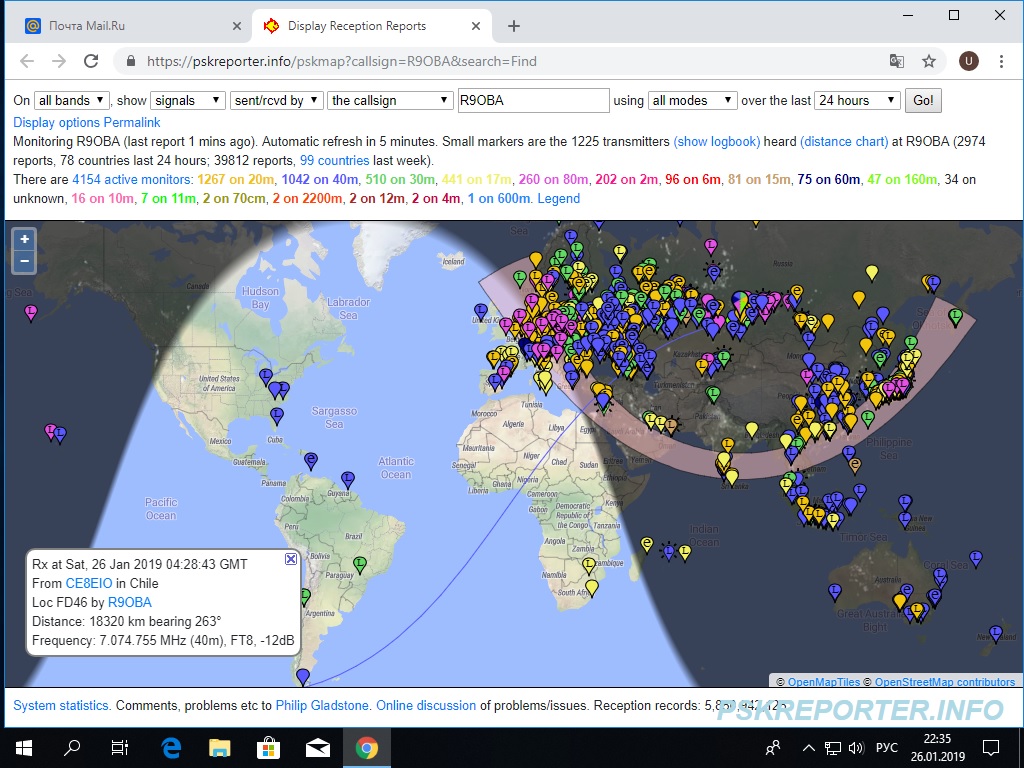Viewport: 1024px width, 768px height.
Task: Open the '1267 on 20m' band link
Action: [x=235, y=180]
